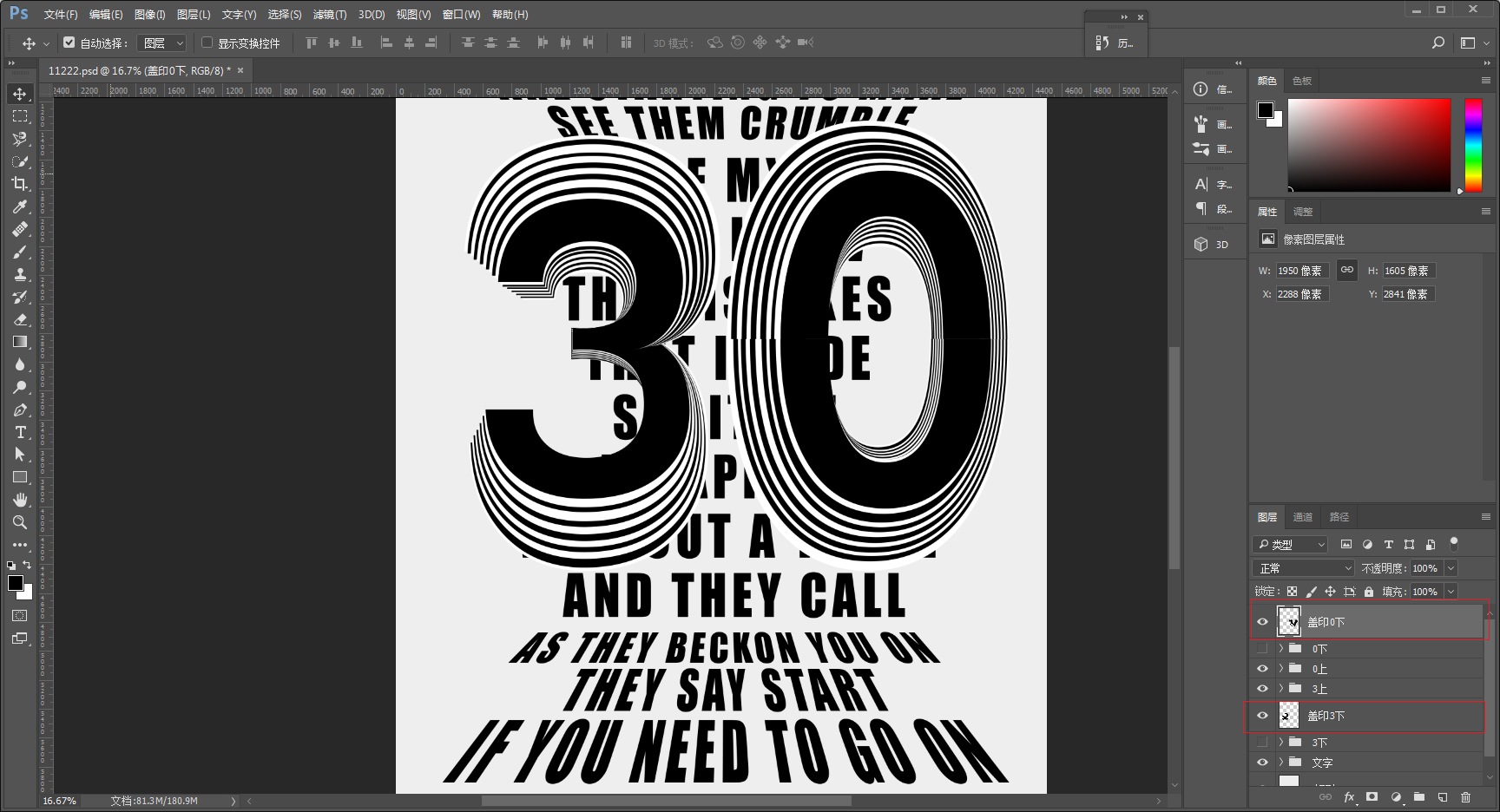Viewport: 1500px width, 812px height.
Task: Select the Horizontal Type tool
Action: 19,432
